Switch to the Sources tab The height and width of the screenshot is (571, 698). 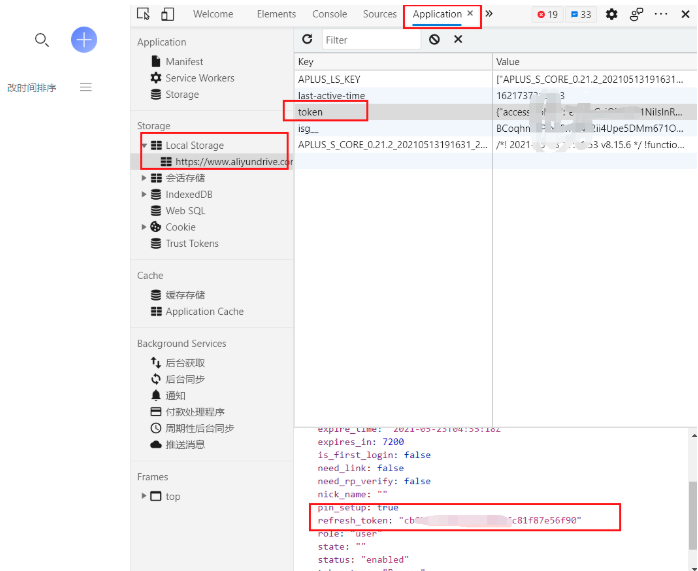click(380, 14)
